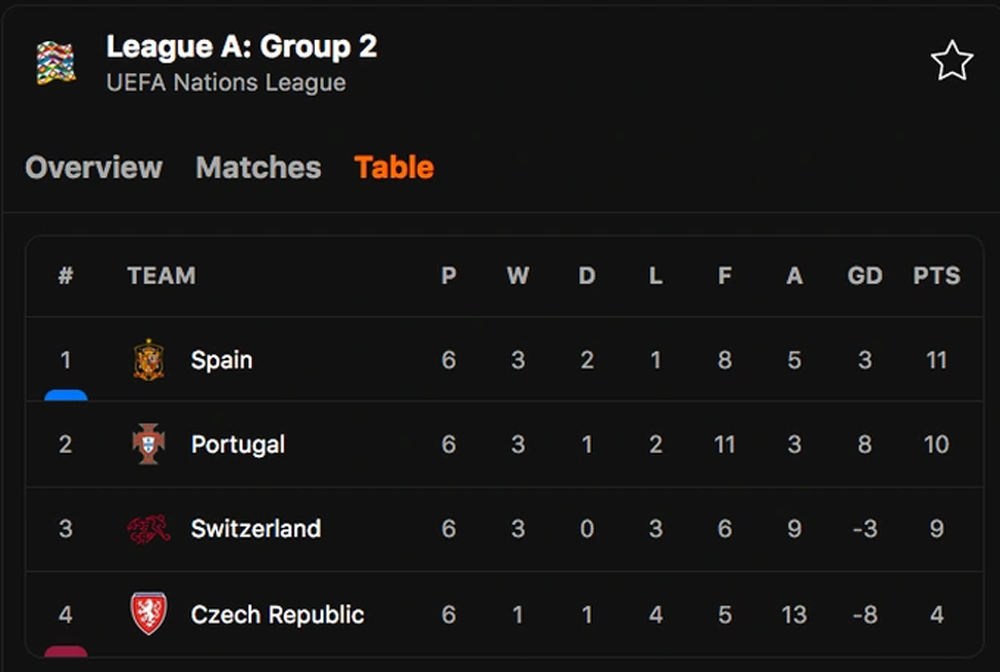Click the TEAM column header
The image size is (1000, 672).
click(161, 276)
